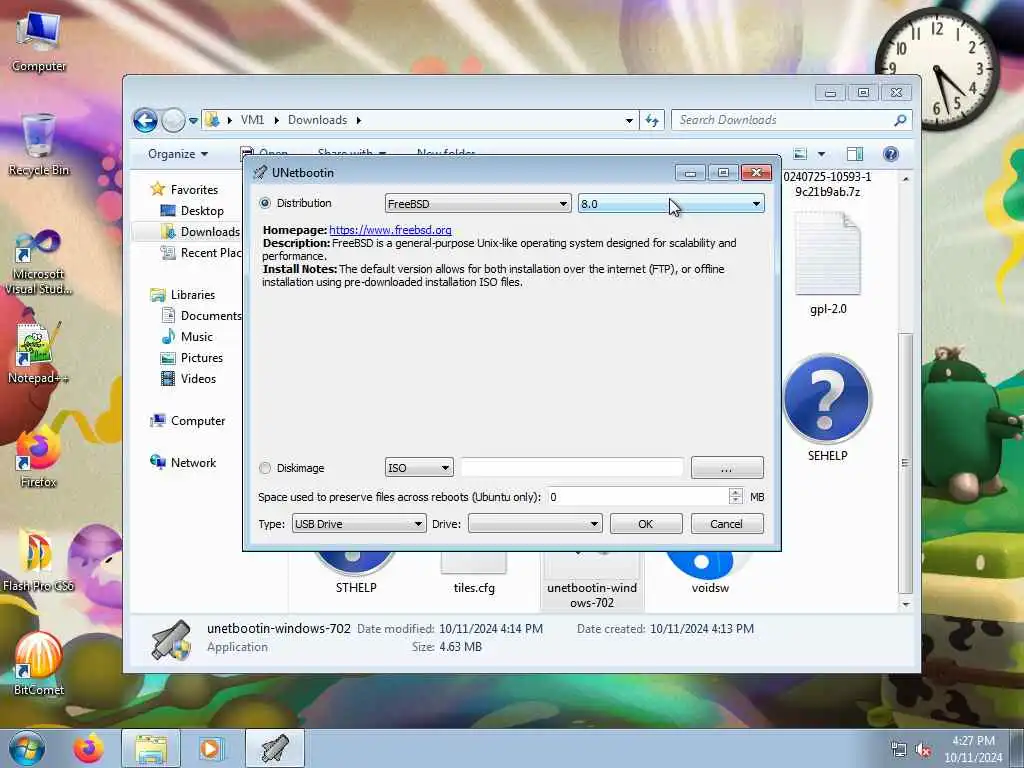Select the voidsw file
1024x768 pixels.
coord(710,573)
